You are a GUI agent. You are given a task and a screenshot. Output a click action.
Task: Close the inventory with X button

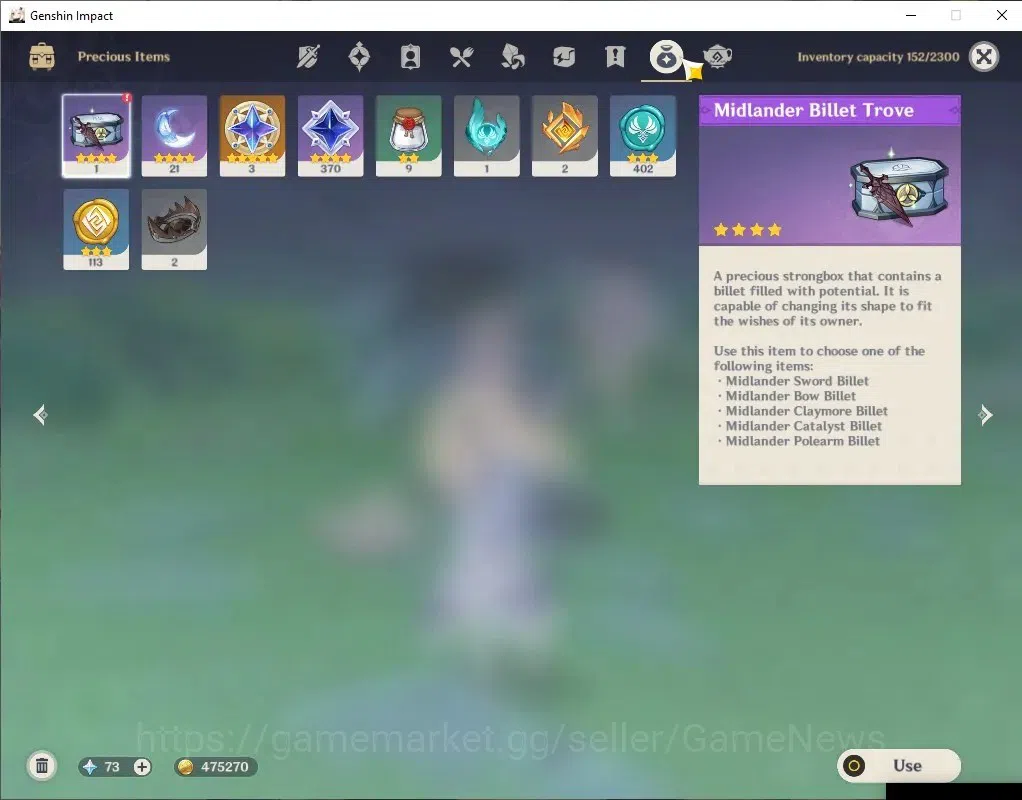pyautogui.click(x=984, y=57)
